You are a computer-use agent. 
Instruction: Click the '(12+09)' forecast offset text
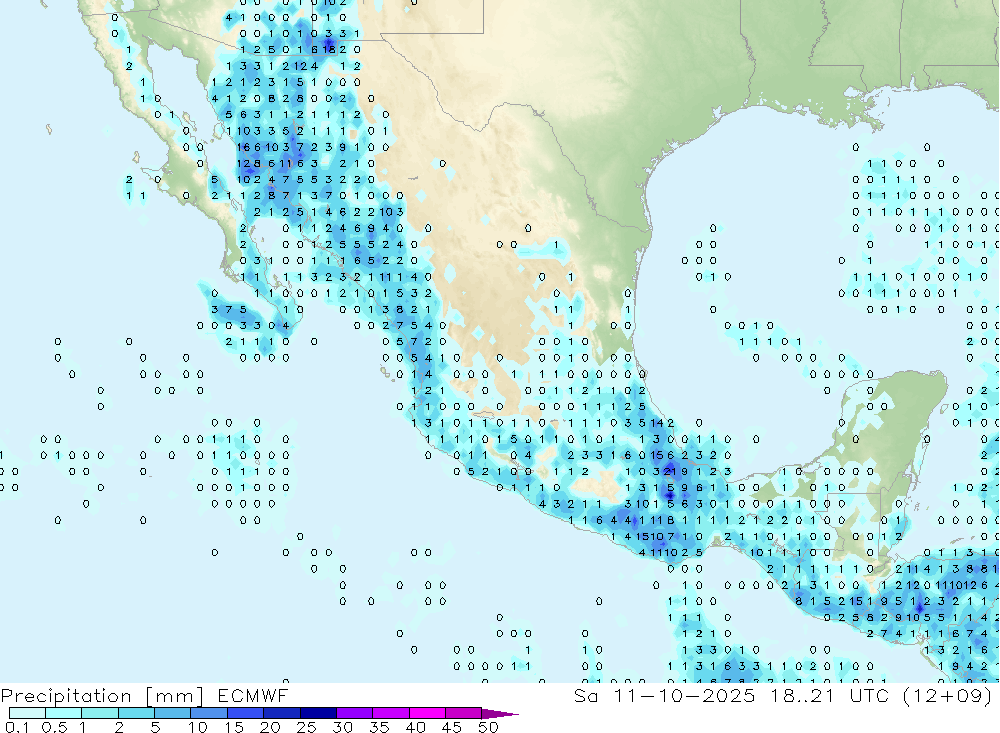pyautogui.click(x=947, y=695)
